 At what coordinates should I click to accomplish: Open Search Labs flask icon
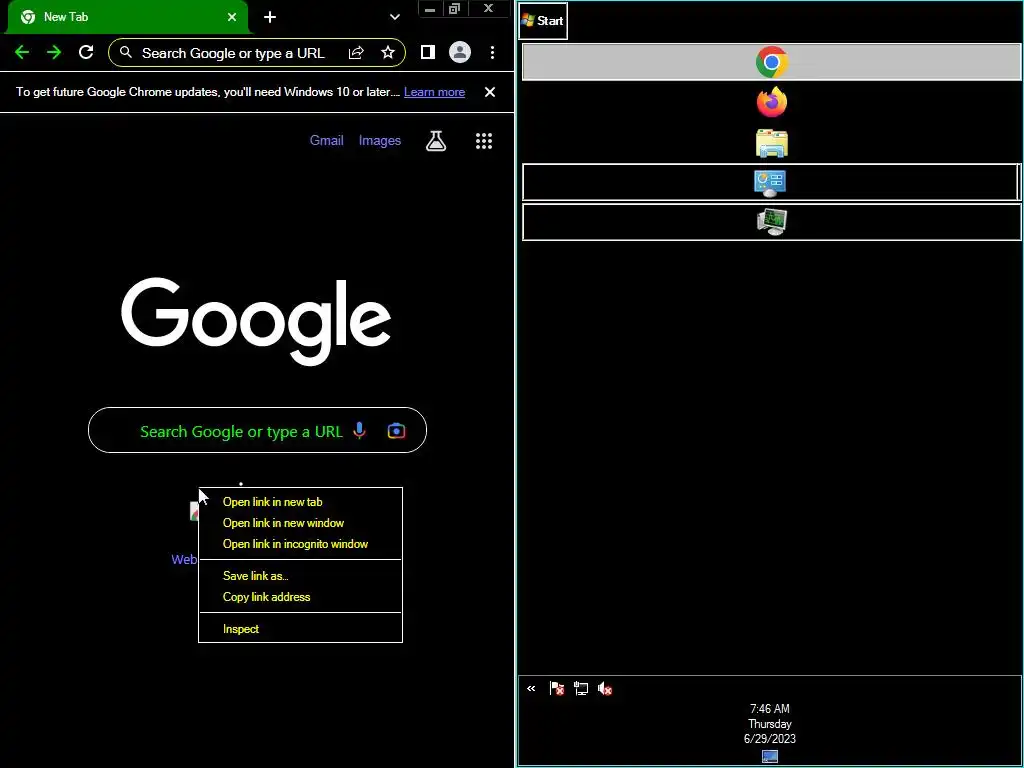coord(436,140)
